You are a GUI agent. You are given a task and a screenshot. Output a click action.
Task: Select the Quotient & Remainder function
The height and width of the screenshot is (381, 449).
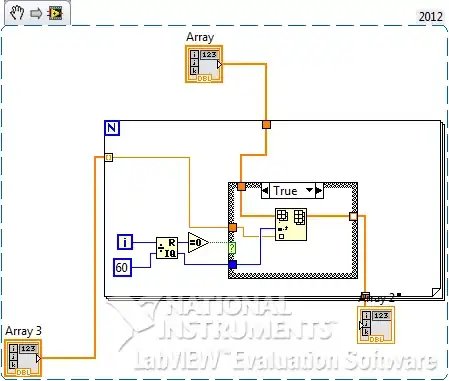coord(167,248)
